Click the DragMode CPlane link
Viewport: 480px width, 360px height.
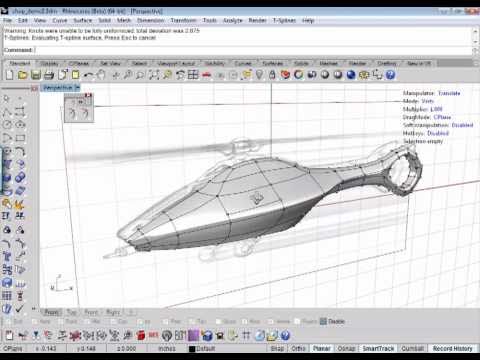[x=442, y=117]
